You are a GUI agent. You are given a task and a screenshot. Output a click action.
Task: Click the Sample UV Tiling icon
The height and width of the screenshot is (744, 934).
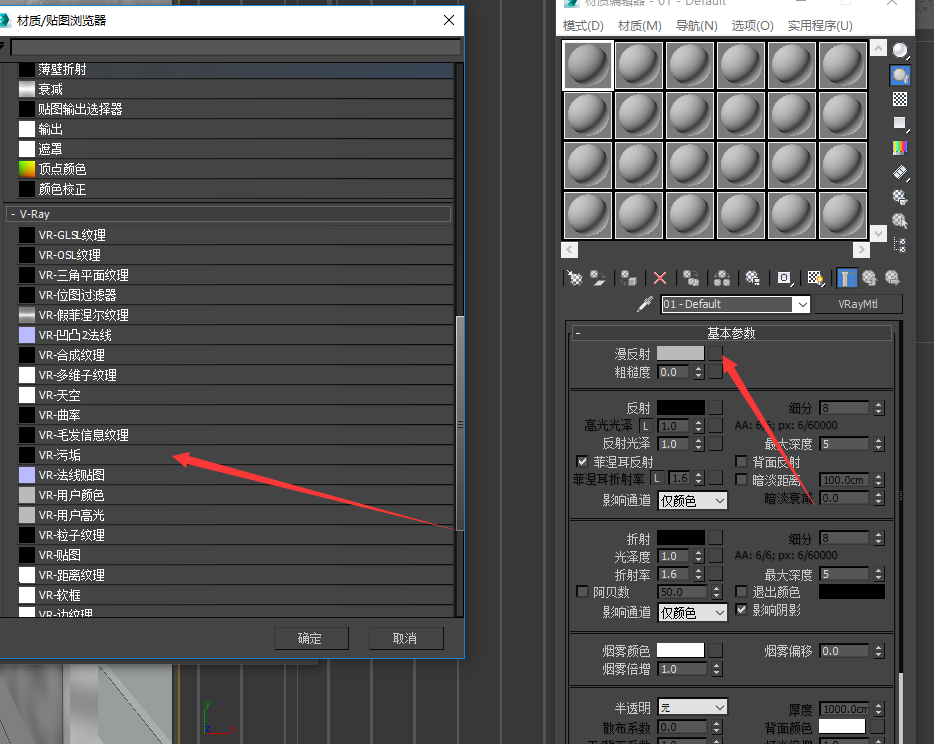(900, 123)
